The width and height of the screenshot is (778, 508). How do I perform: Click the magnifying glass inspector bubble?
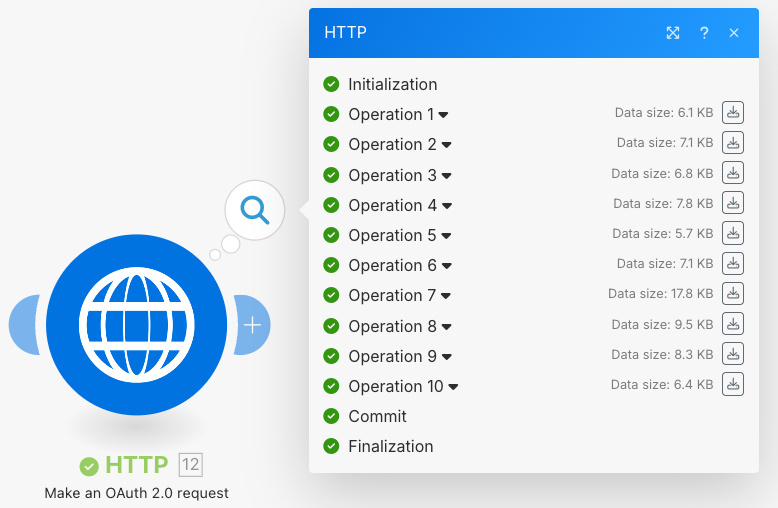click(255, 210)
